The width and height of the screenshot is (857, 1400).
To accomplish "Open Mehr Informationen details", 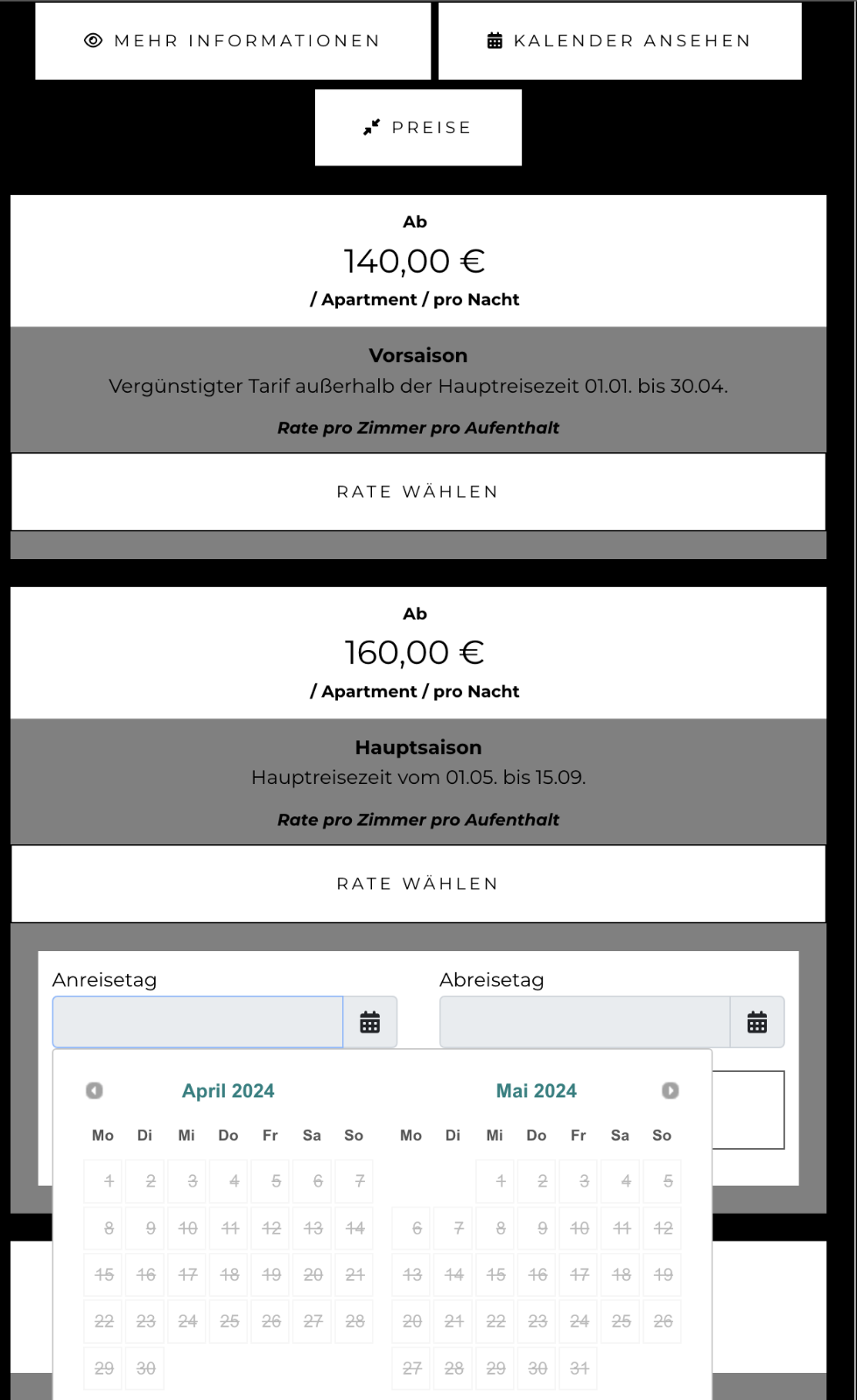I will (x=233, y=41).
